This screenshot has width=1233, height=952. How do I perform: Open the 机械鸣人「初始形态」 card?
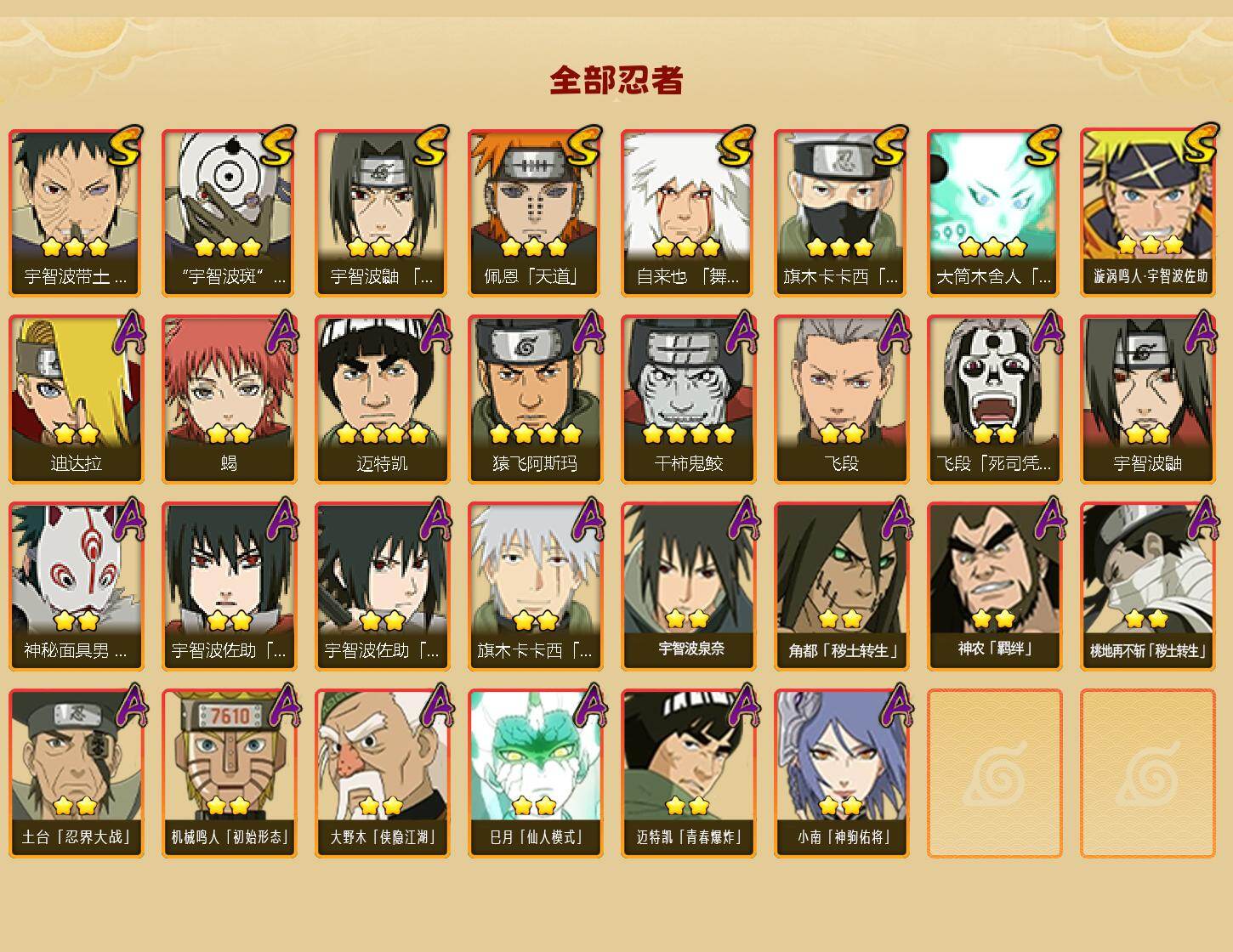[x=229, y=773]
